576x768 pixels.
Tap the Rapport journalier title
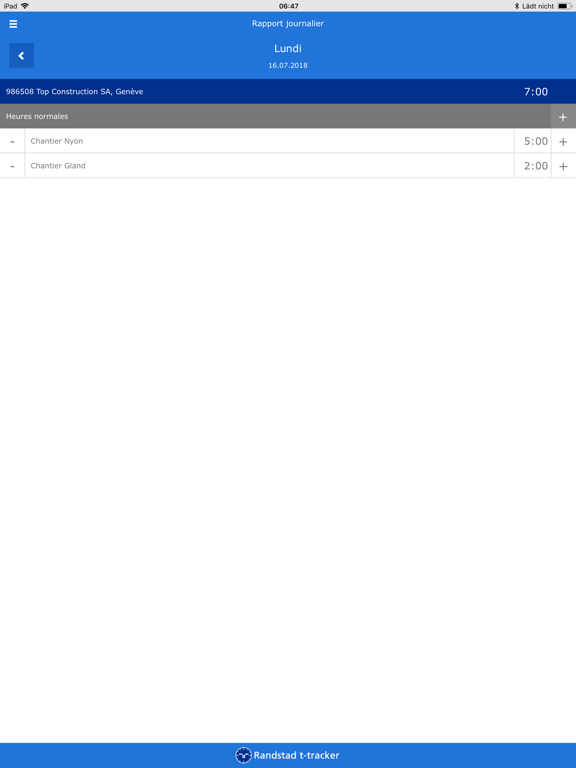(x=288, y=24)
